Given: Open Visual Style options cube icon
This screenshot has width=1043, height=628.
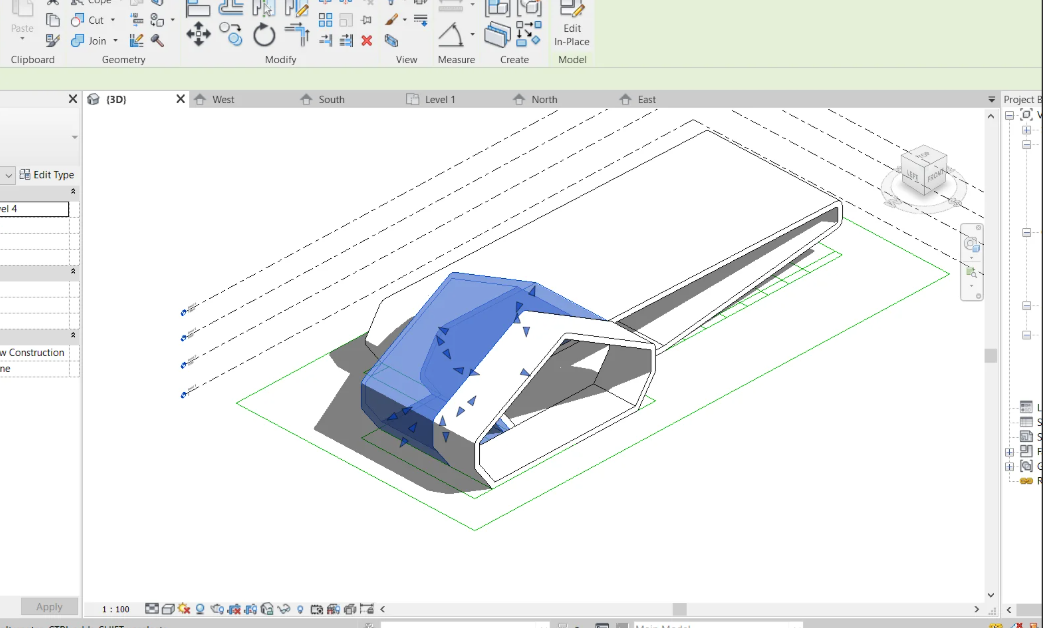Looking at the screenshot, I should coord(168,609).
